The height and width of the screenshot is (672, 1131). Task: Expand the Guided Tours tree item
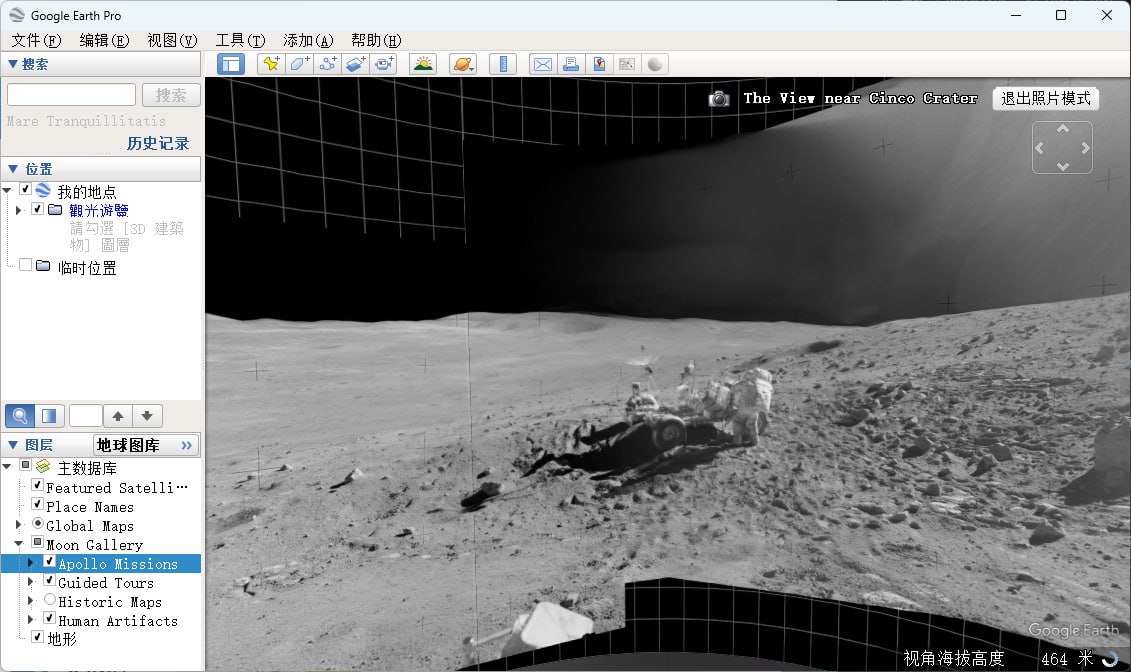[30, 582]
